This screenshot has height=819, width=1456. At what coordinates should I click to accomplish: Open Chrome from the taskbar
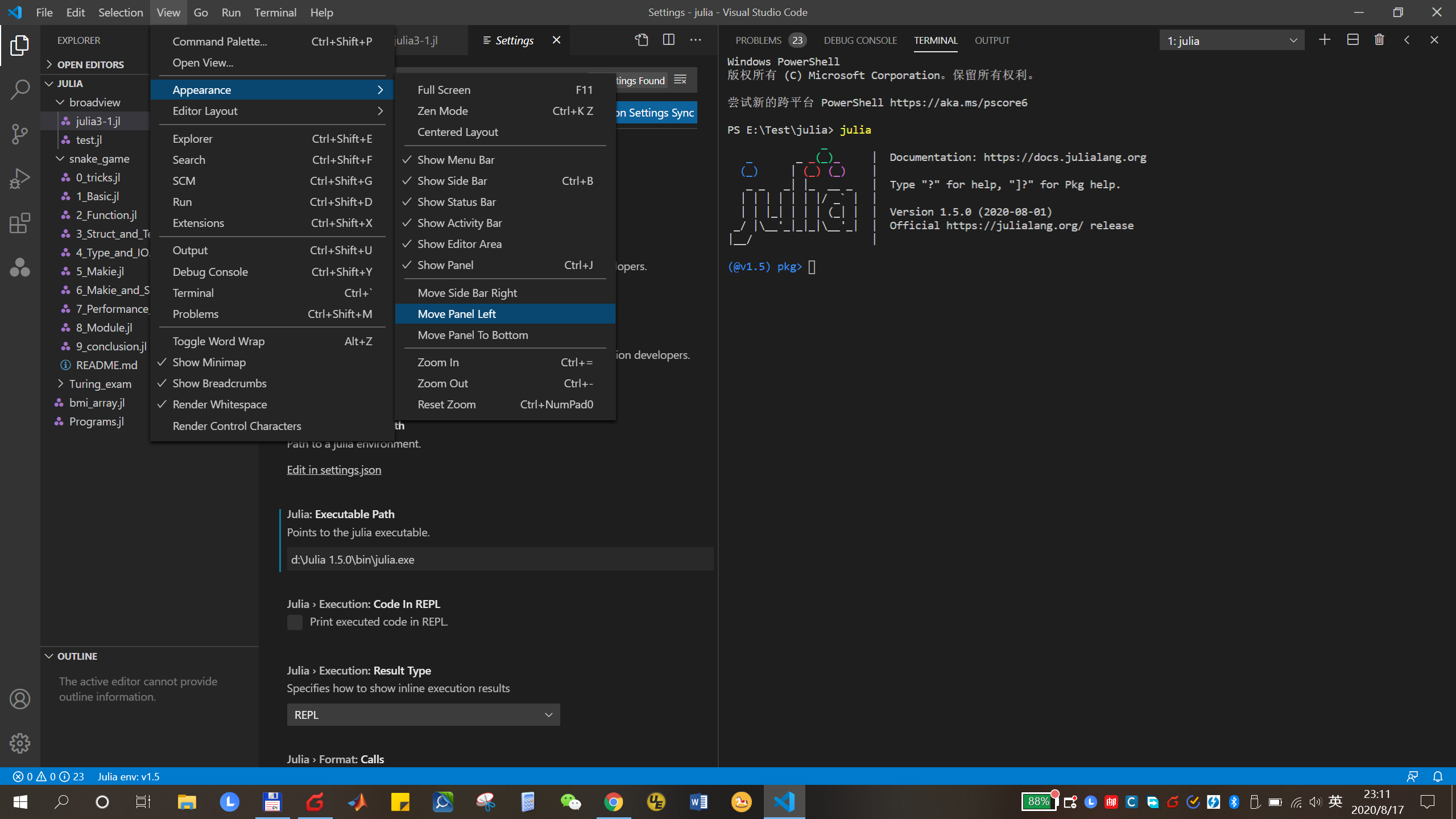pyautogui.click(x=613, y=802)
